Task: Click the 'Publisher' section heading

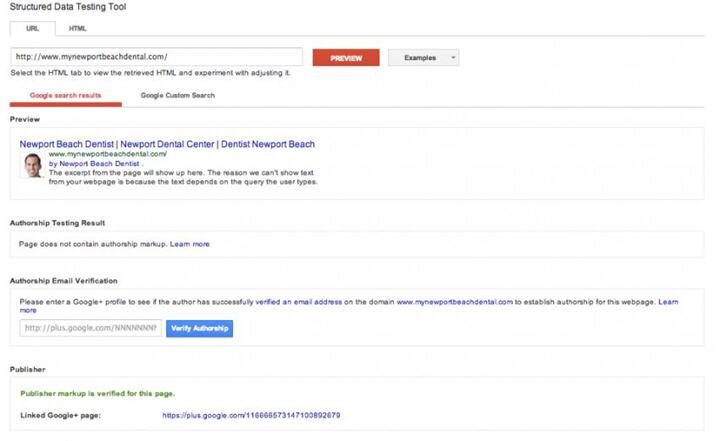Action: point(28,370)
